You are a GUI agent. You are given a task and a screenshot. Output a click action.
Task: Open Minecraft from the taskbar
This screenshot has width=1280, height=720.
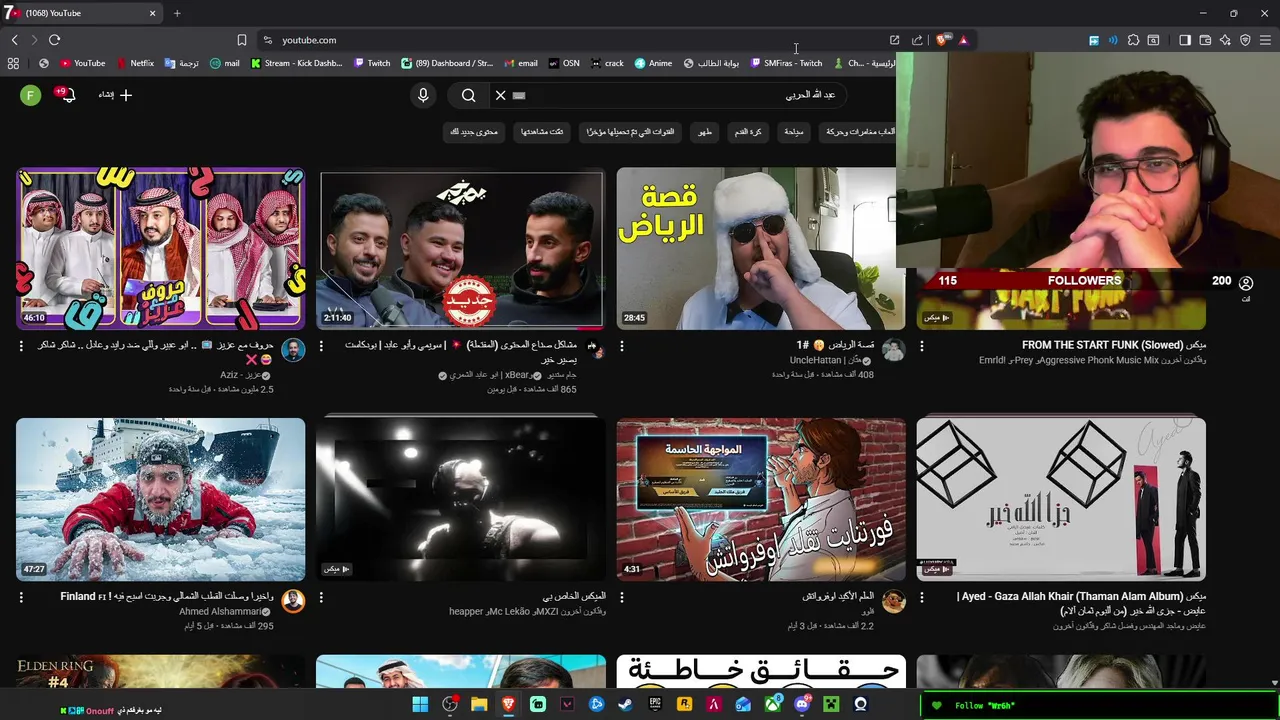click(831, 705)
